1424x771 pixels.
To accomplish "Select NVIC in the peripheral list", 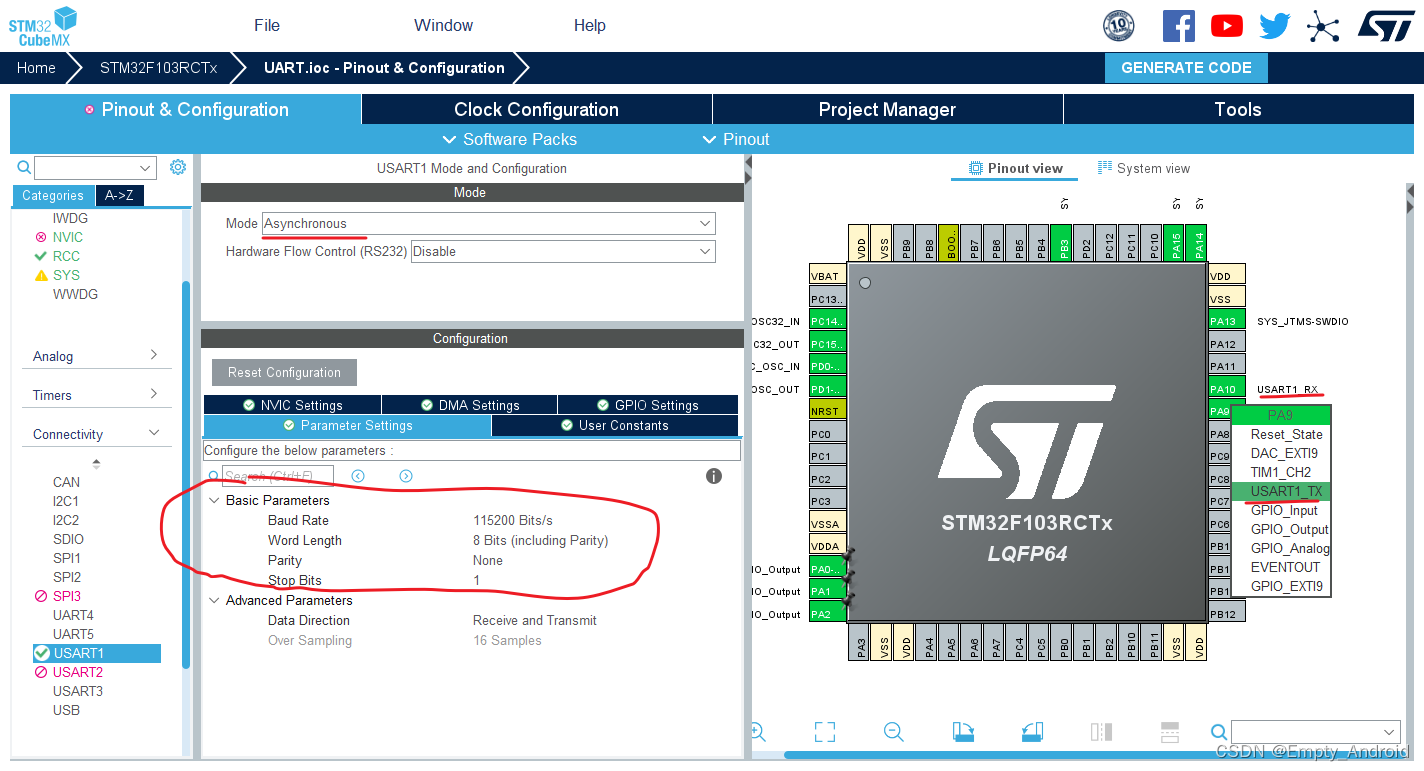I will (x=68, y=237).
